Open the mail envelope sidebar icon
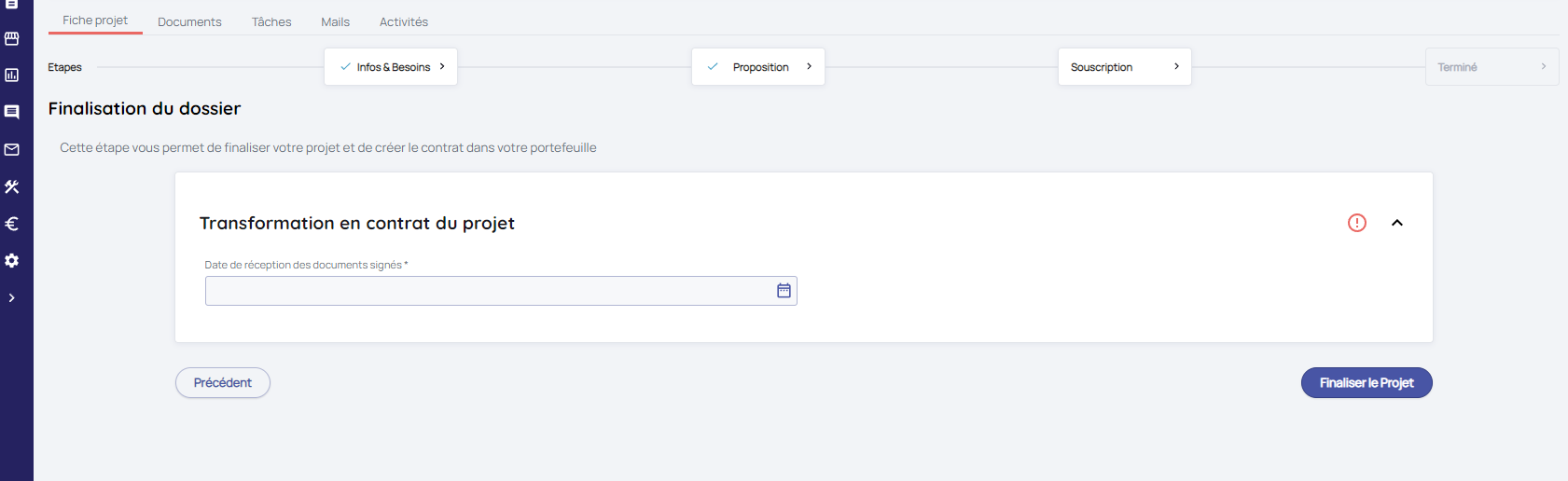The image size is (1568, 481). pos(12,149)
